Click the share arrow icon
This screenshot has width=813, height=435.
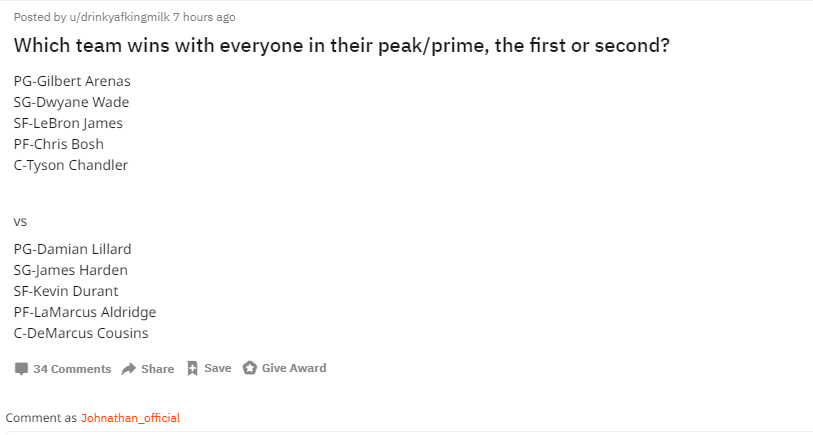coord(129,369)
